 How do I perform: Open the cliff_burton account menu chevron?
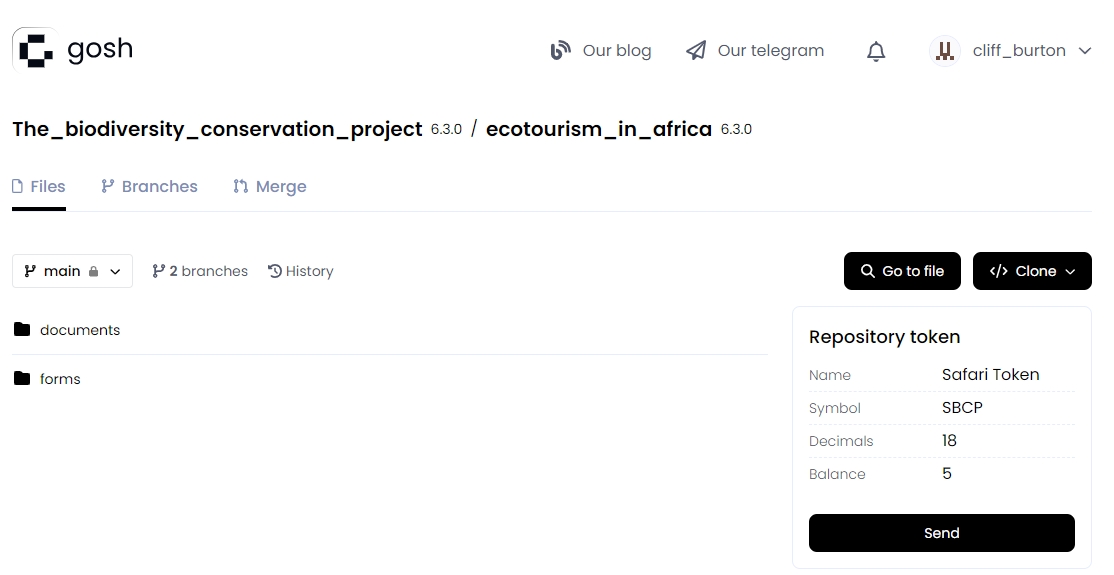pos(1085,51)
